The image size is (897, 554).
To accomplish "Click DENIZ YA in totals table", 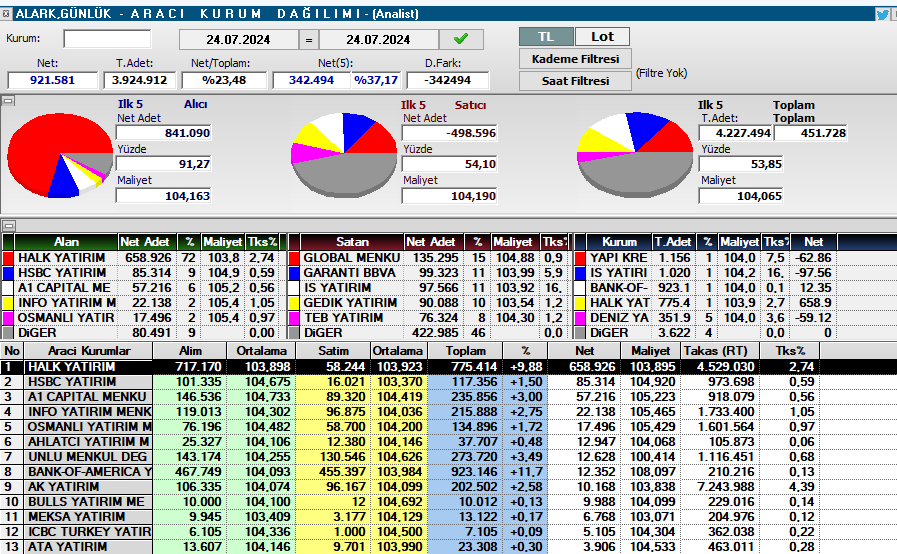I will pyautogui.click(x=620, y=318).
